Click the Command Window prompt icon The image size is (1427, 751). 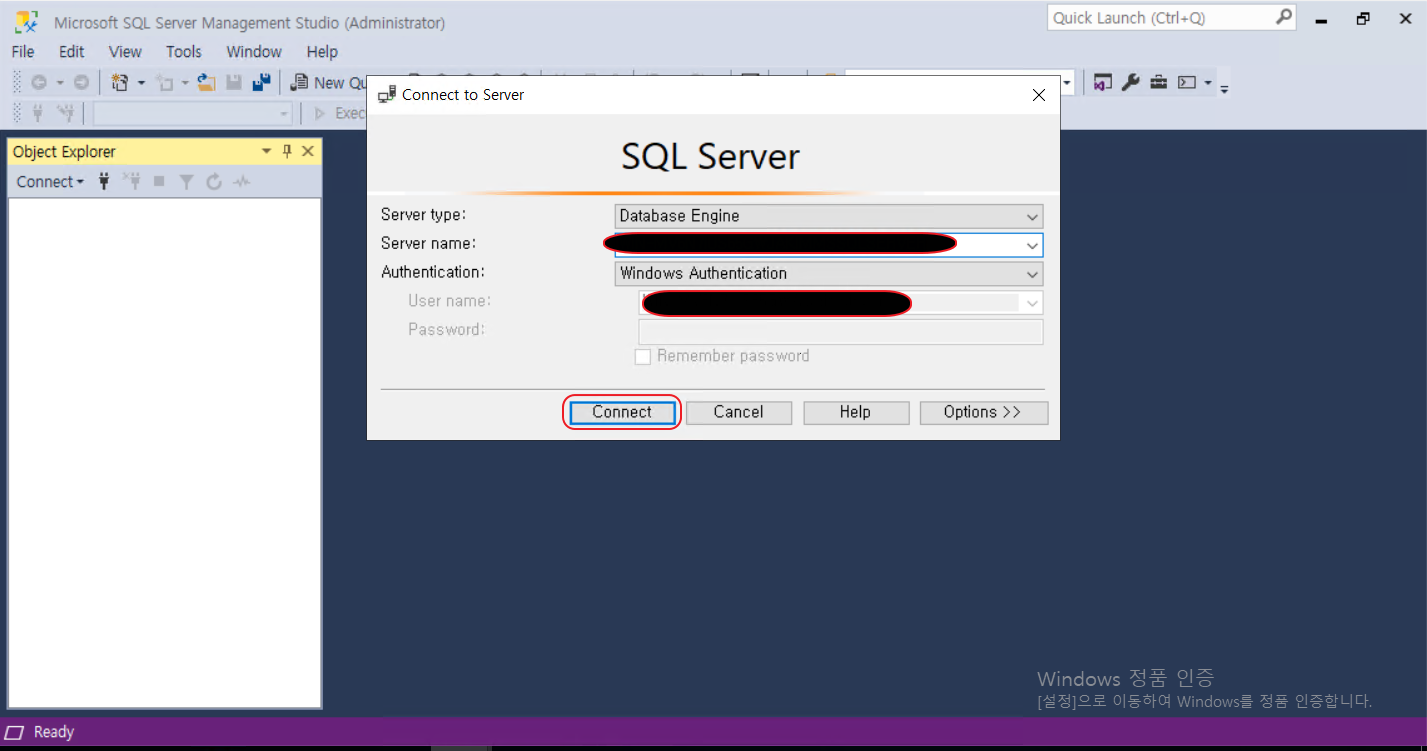click(1187, 83)
